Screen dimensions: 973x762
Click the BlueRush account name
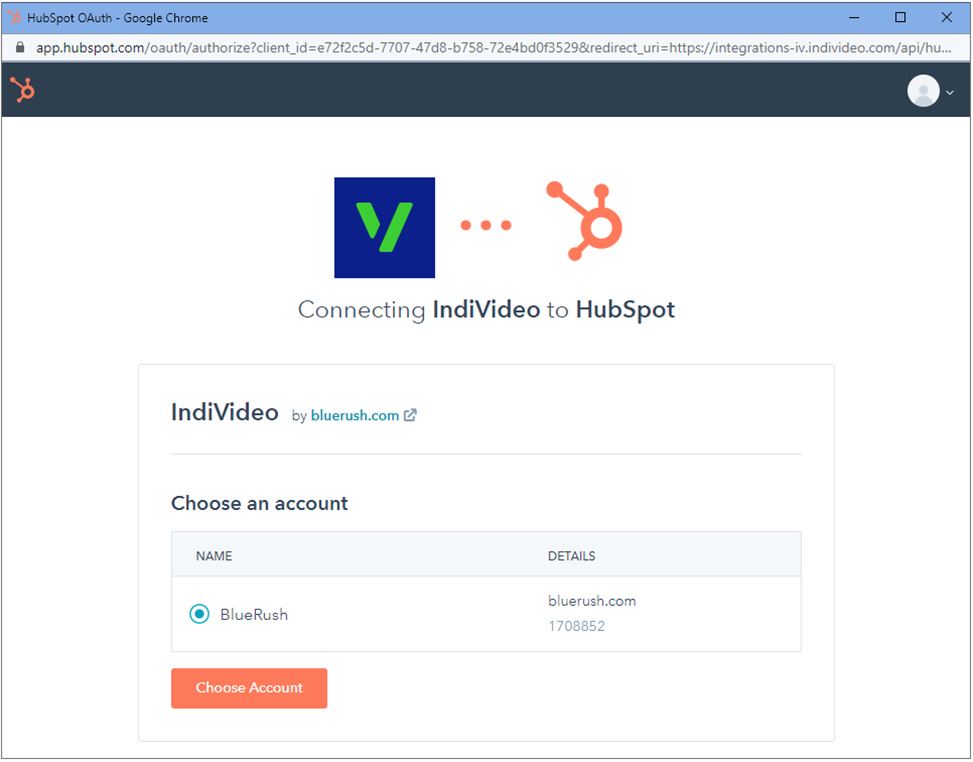click(x=254, y=615)
